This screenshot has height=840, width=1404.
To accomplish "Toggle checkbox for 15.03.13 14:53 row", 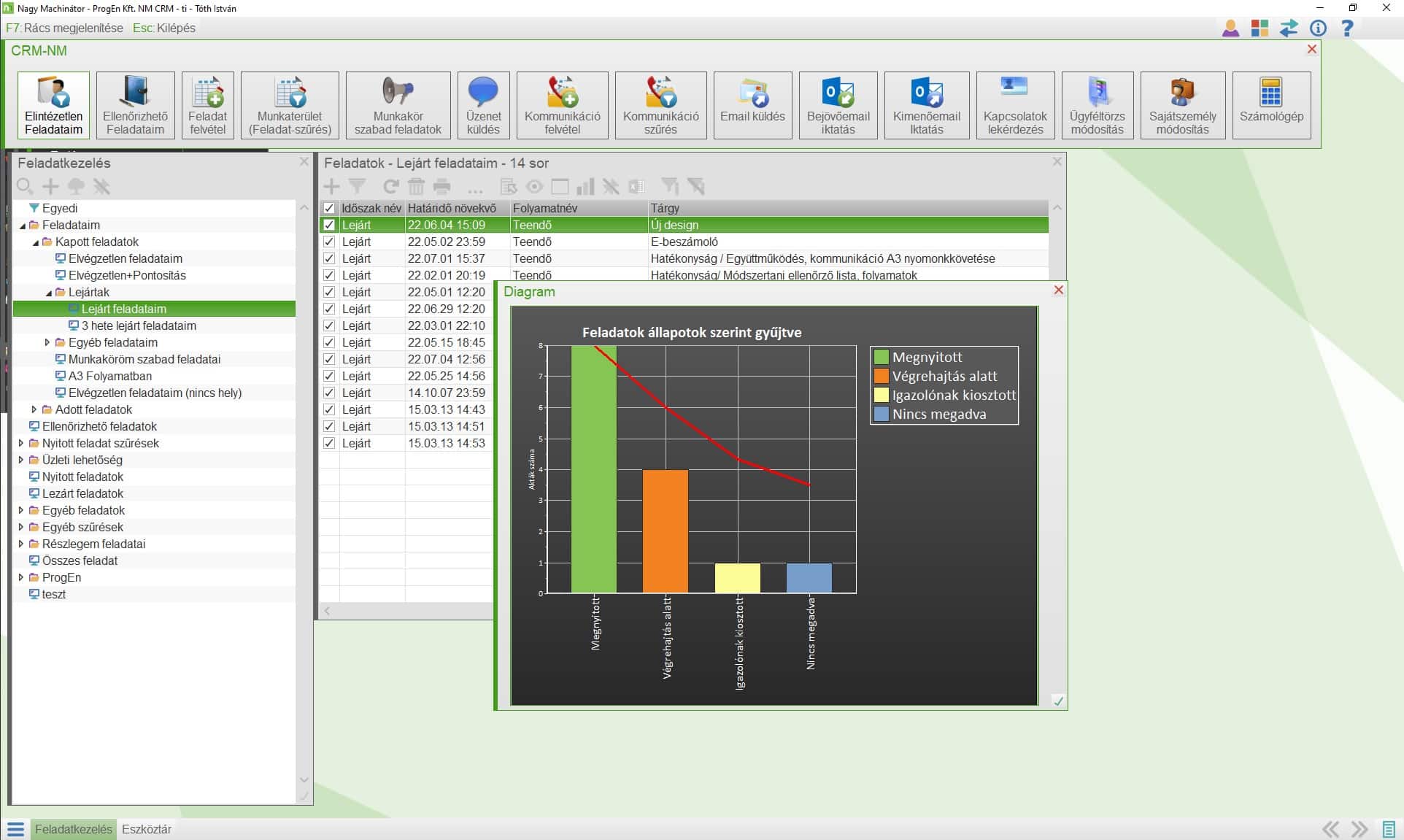I will tap(329, 443).
